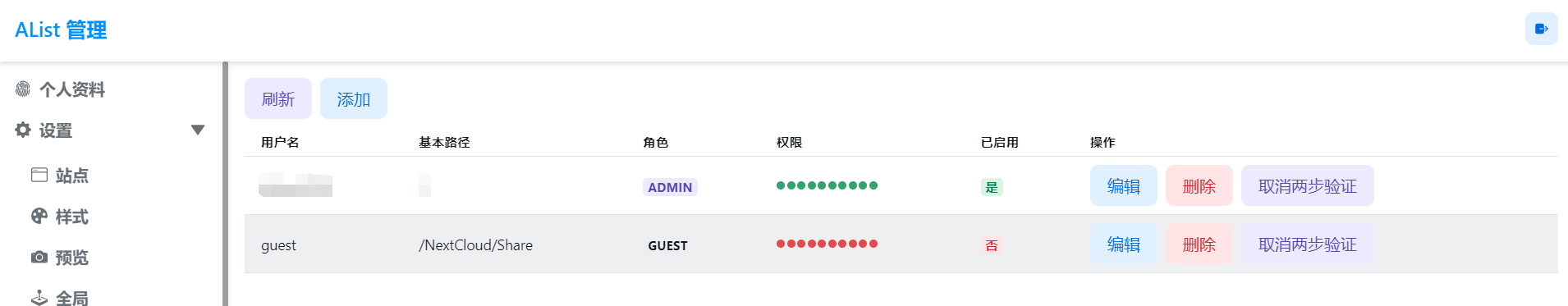Click the camera icon beside 预览

click(39, 257)
